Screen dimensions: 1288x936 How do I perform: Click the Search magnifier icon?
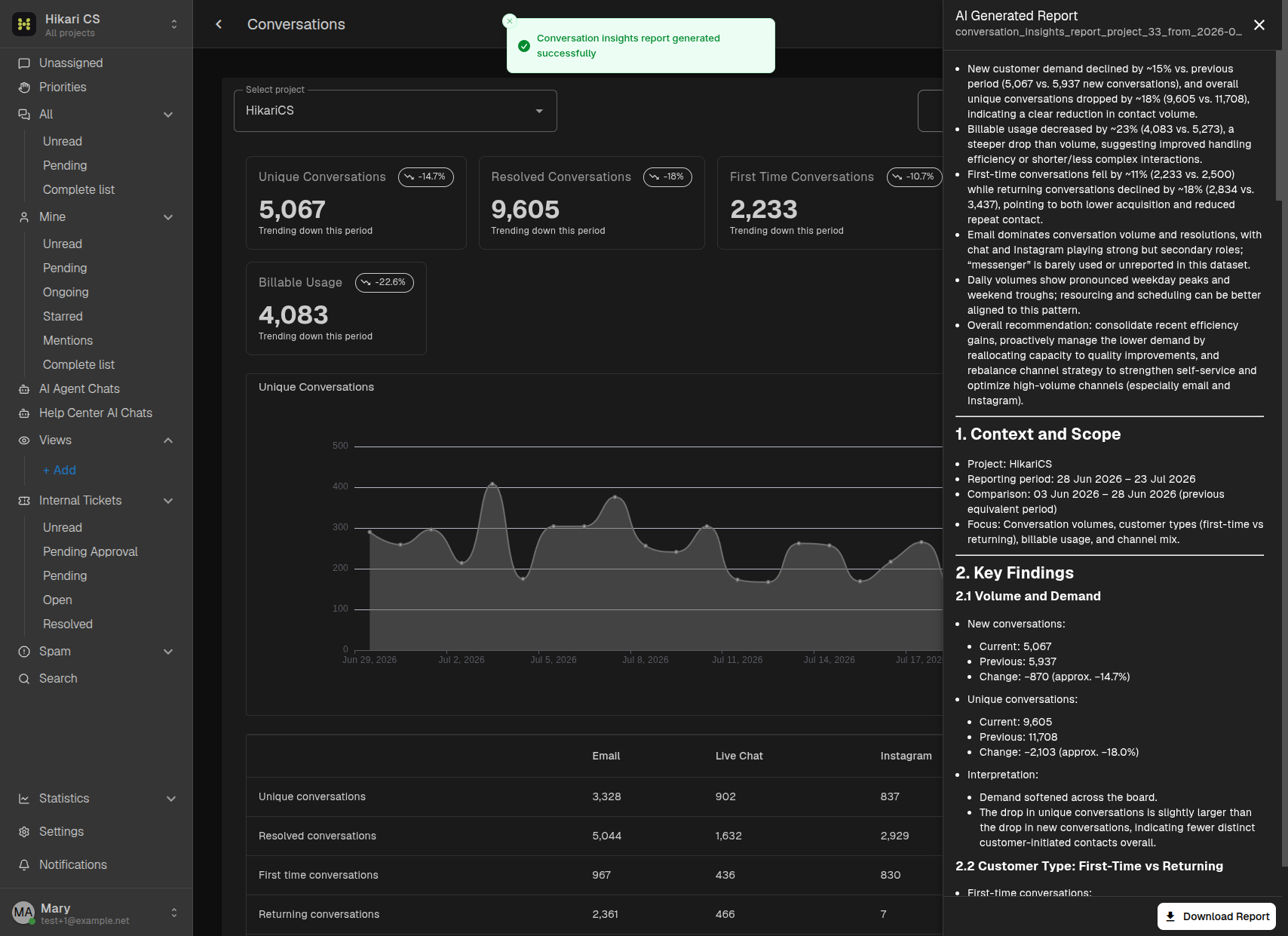click(x=24, y=679)
